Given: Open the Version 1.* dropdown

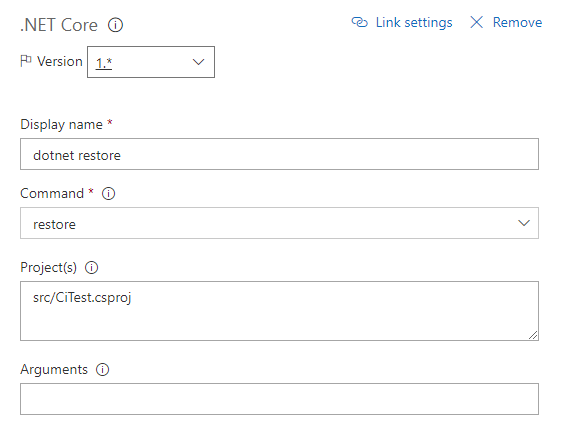Looking at the screenshot, I should click(151, 62).
